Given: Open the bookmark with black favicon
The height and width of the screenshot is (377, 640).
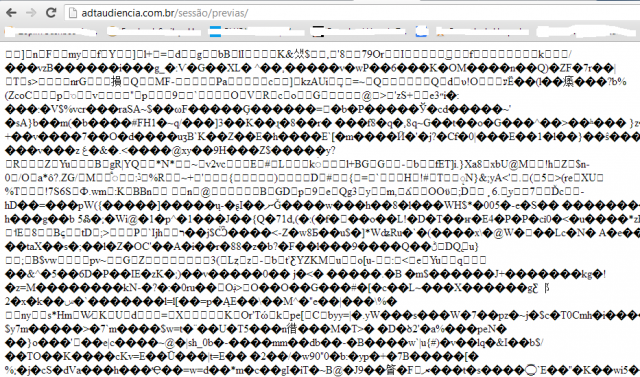Looking at the screenshot, I should (x=358, y=31).
